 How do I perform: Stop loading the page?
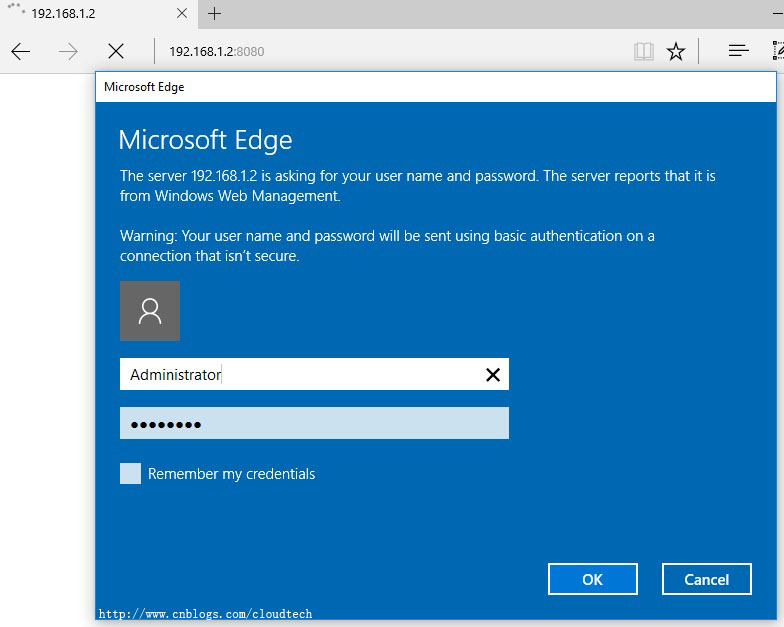pyautogui.click(x=116, y=51)
